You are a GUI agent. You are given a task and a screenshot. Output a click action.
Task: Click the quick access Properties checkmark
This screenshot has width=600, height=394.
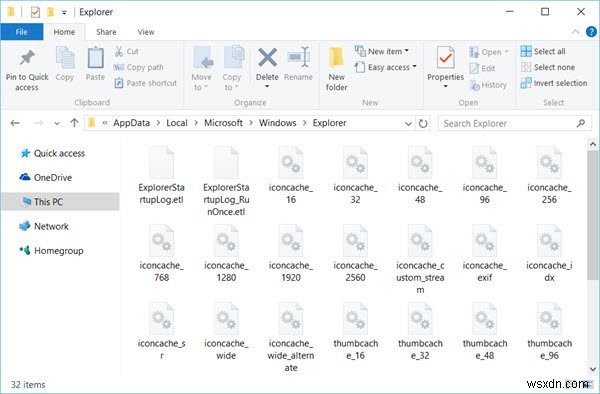[35, 12]
